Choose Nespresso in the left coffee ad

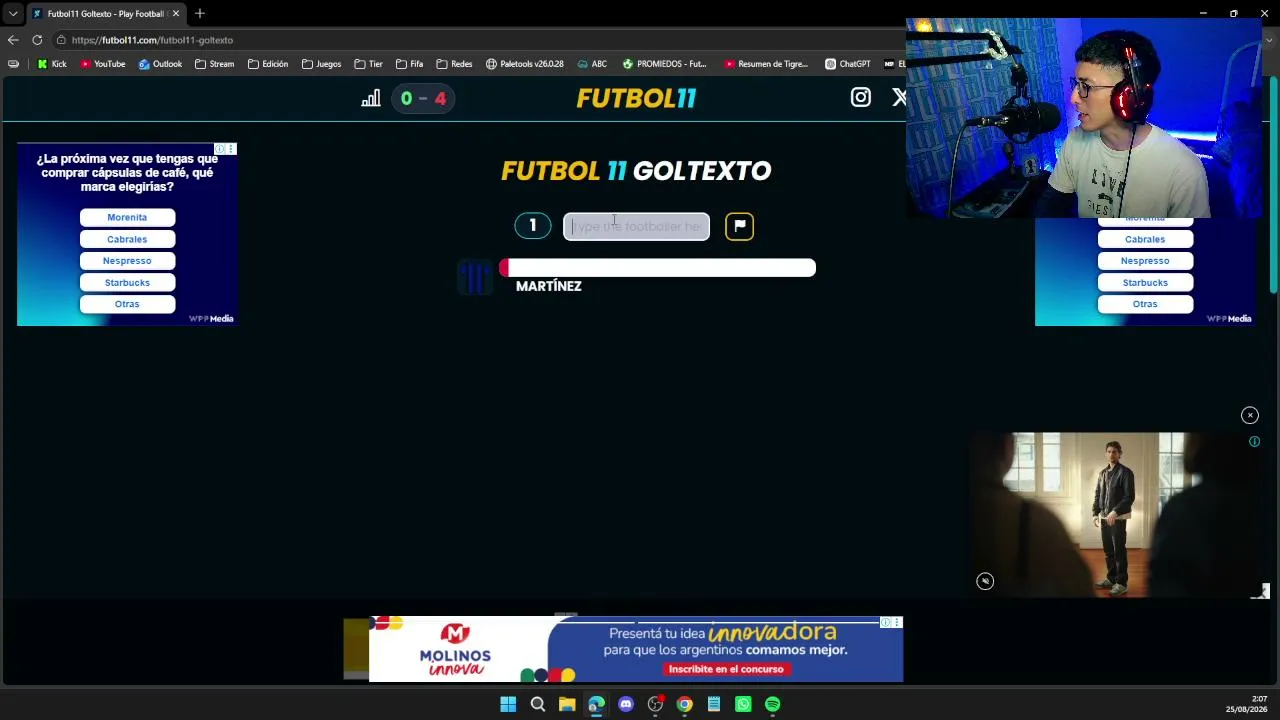coord(127,261)
